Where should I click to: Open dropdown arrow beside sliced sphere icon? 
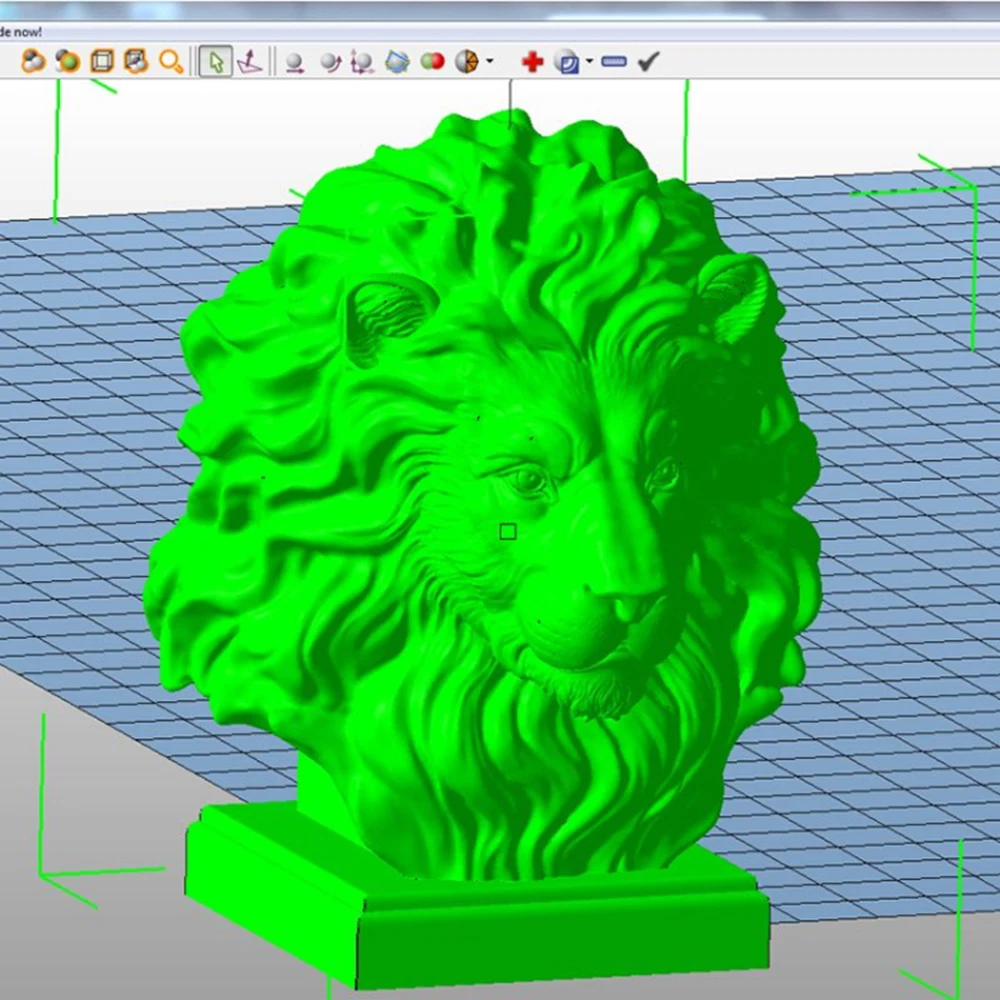click(490, 61)
